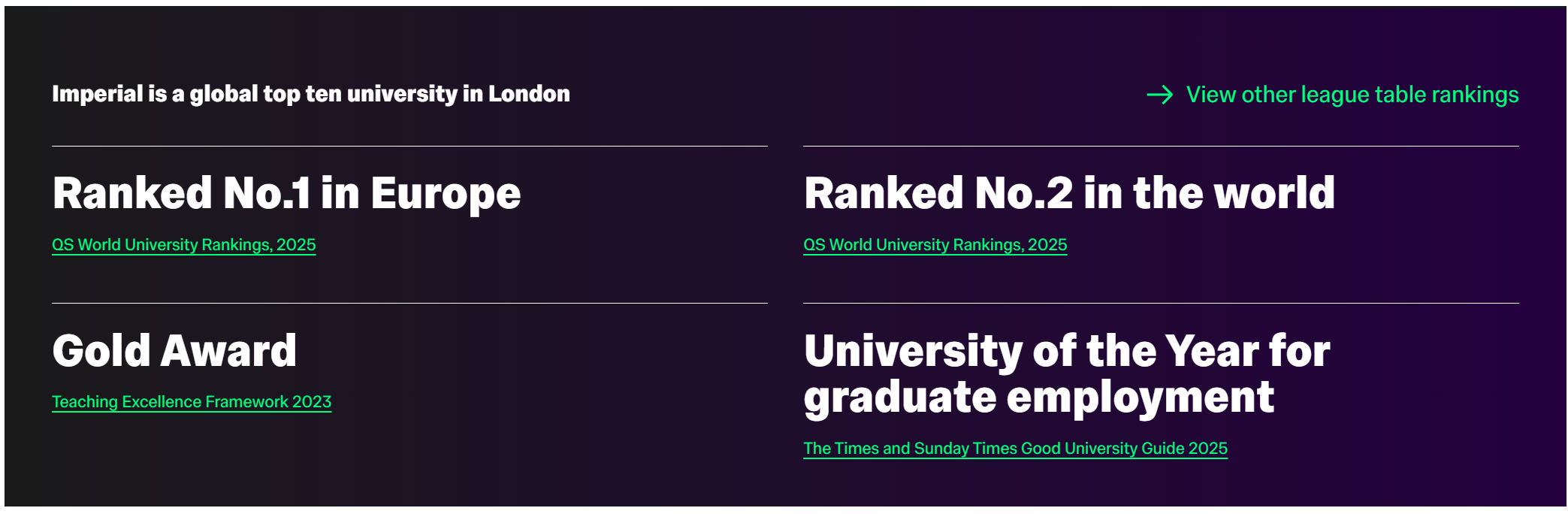1568x514 pixels.
Task: Click the 'University of the Year for' heading line
Action: pyautogui.click(x=1067, y=351)
